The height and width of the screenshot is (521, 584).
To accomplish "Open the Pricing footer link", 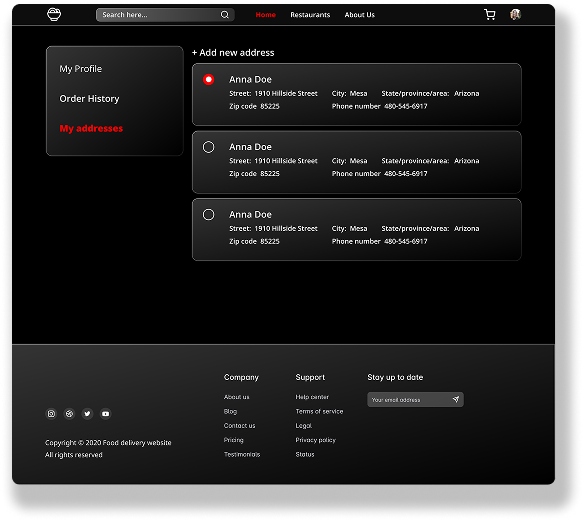I will coord(234,440).
